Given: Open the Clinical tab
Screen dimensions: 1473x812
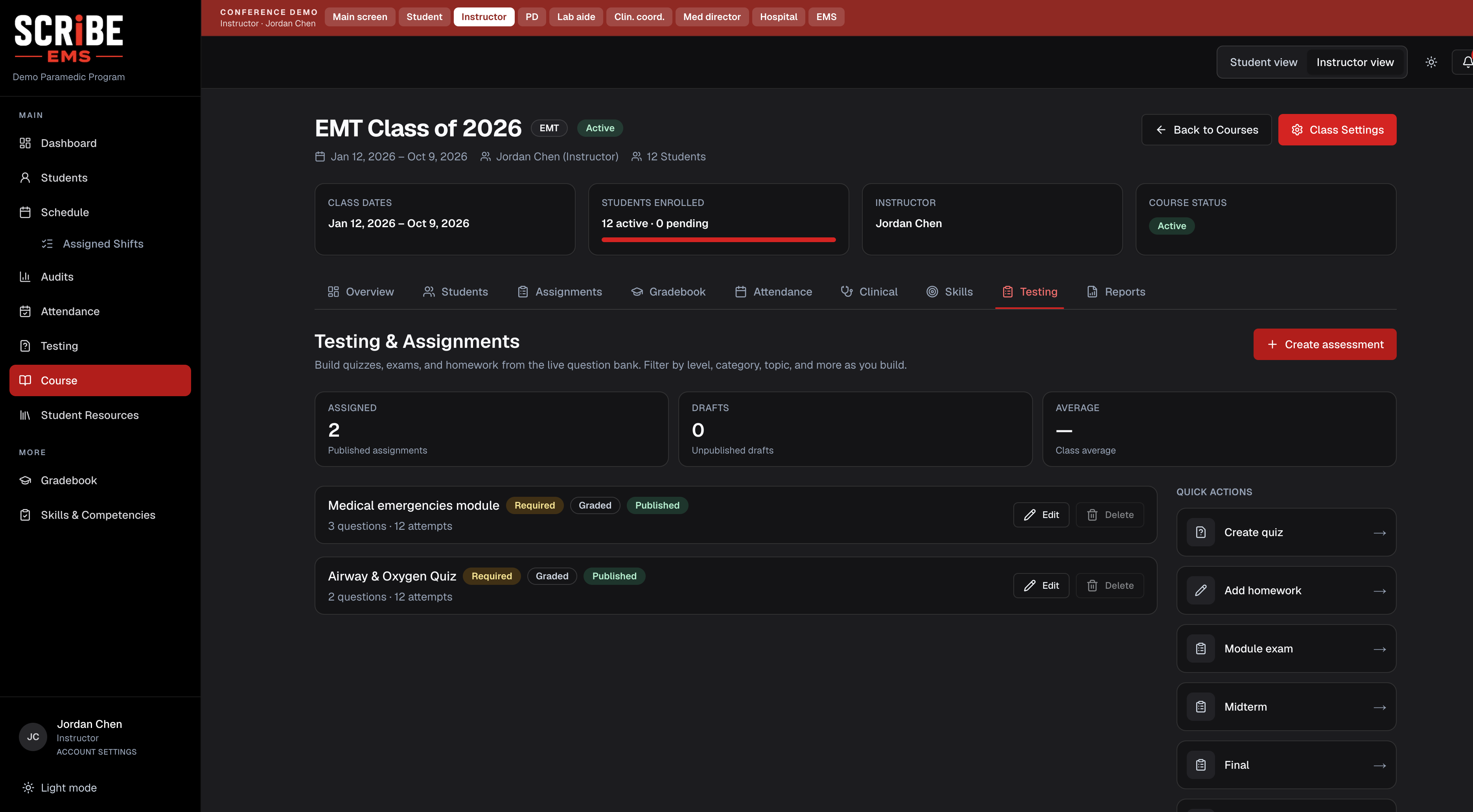Looking at the screenshot, I should [x=869, y=292].
